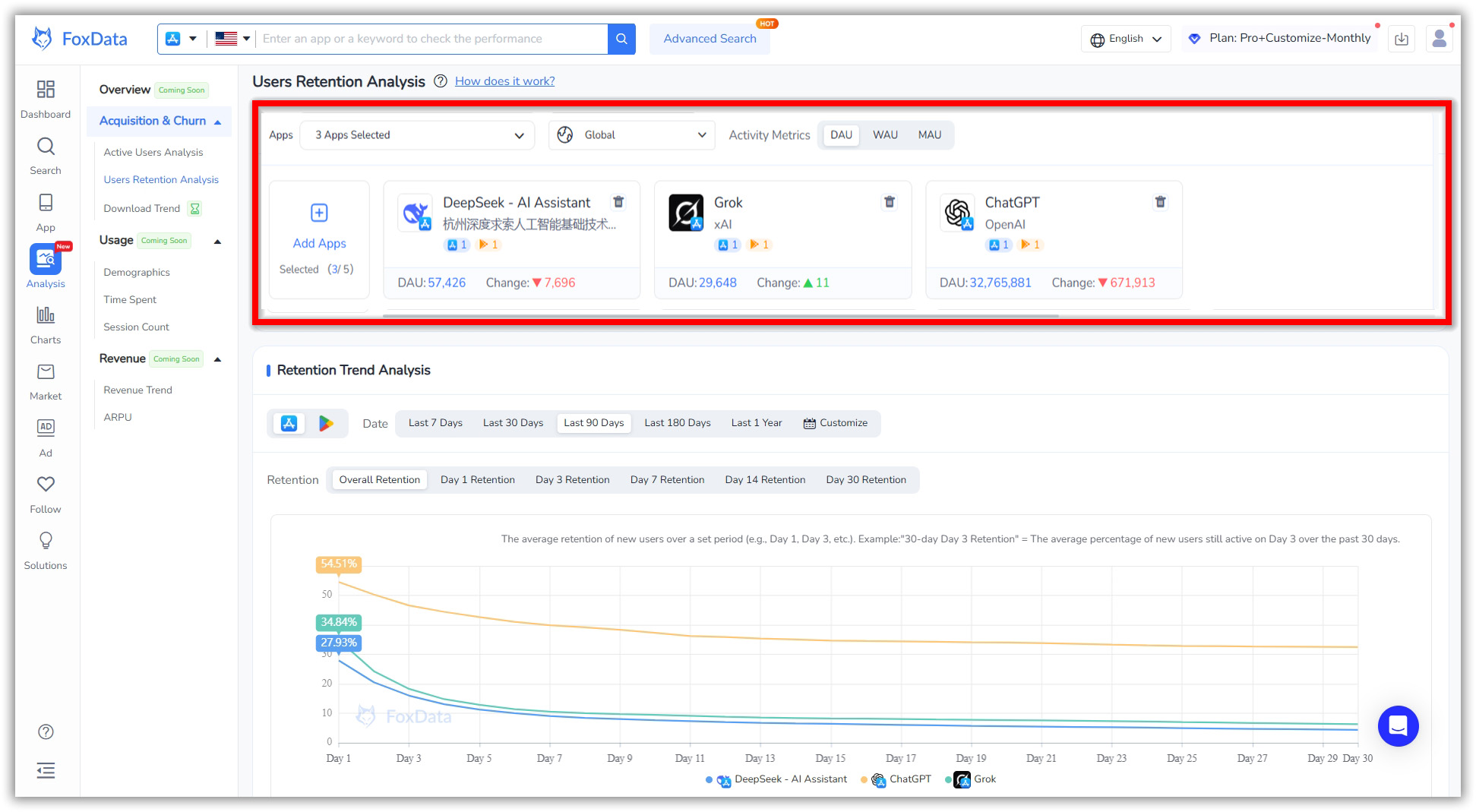The width and height of the screenshot is (1476, 812).
Task: Open the ARPU menu item
Action: click(x=118, y=418)
